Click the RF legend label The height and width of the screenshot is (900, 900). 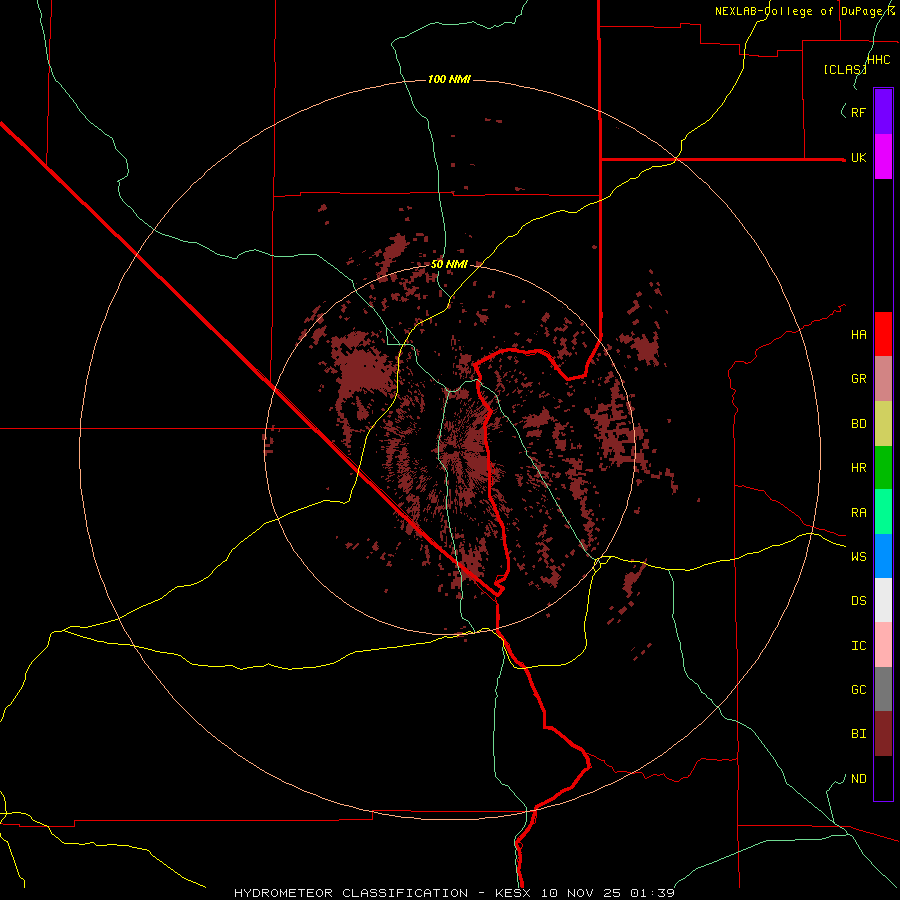click(x=858, y=112)
